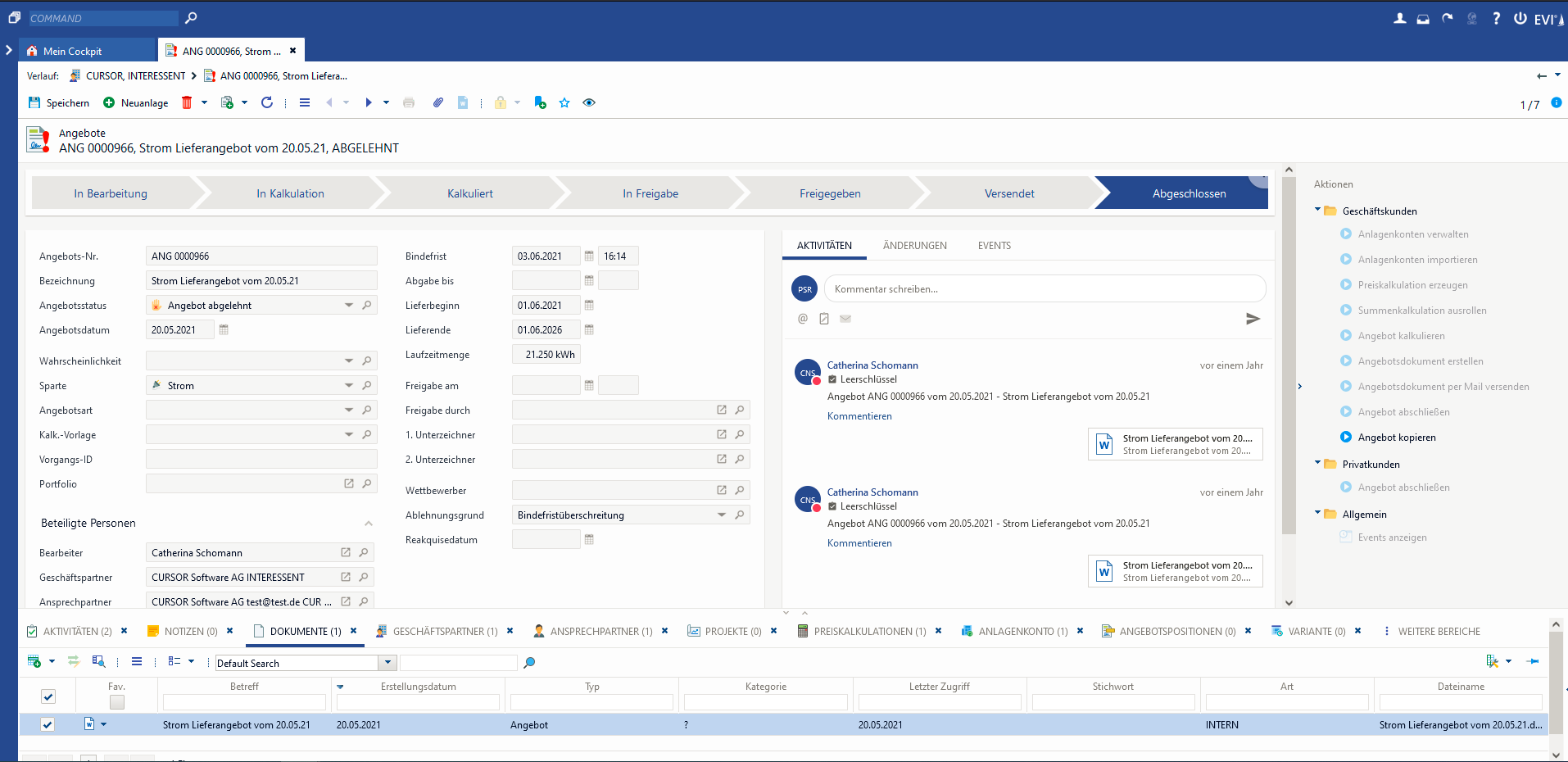Run the Angebot kopieren action
1568x762 pixels.
(x=1396, y=438)
